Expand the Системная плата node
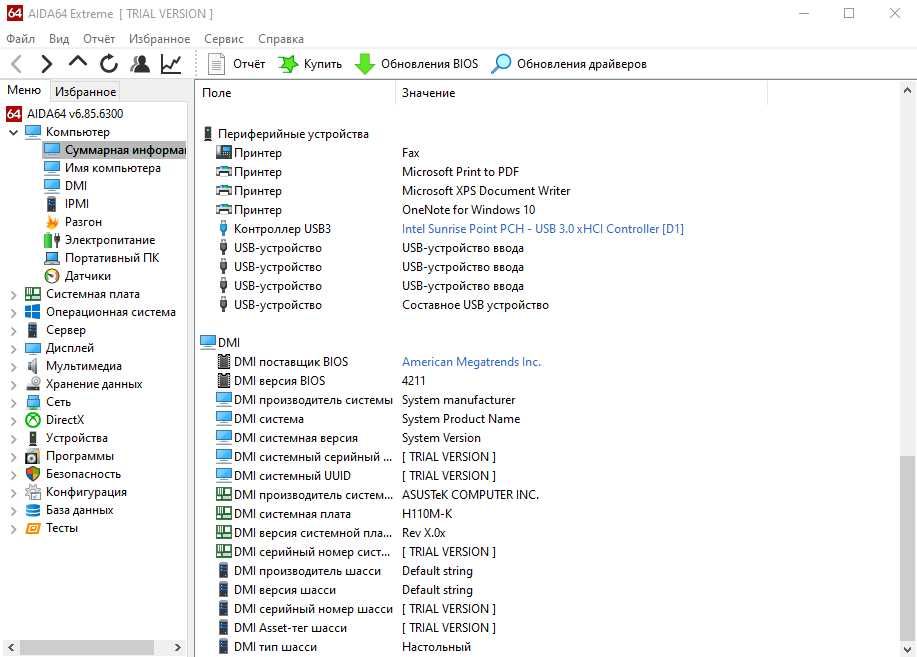The height and width of the screenshot is (657, 917). (13, 294)
